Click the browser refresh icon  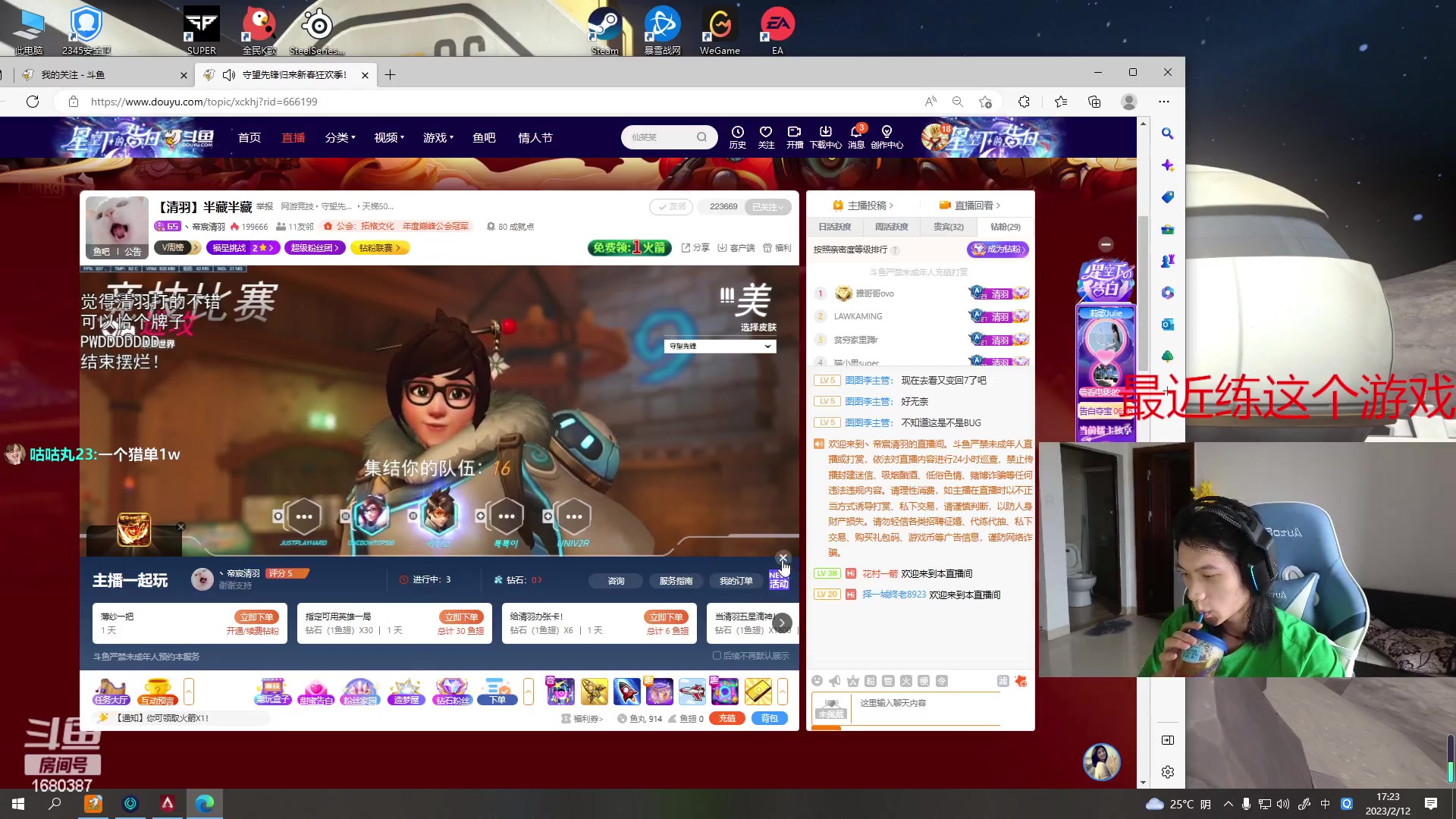33,102
